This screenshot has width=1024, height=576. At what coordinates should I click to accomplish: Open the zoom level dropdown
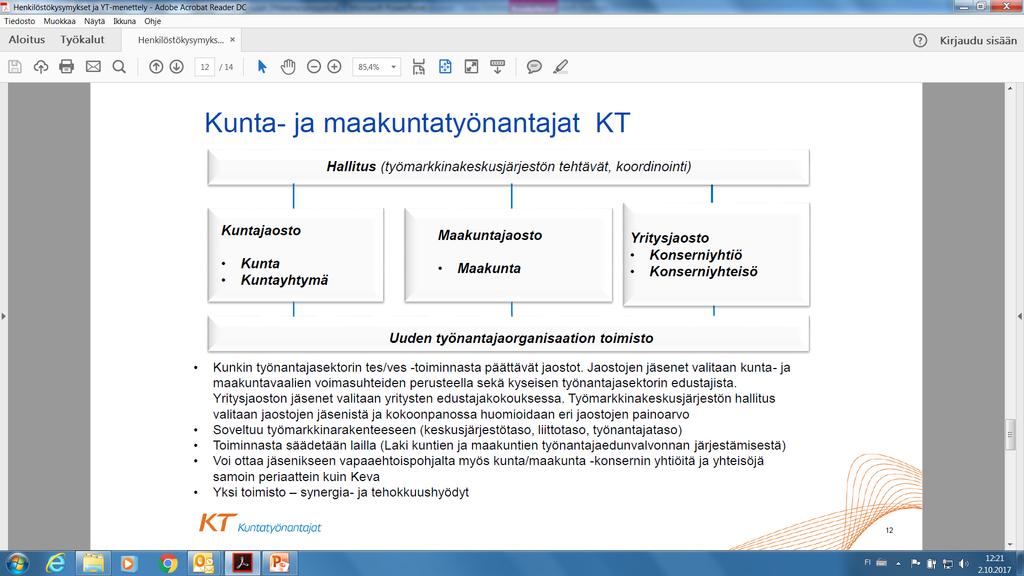click(x=394, y=67)
